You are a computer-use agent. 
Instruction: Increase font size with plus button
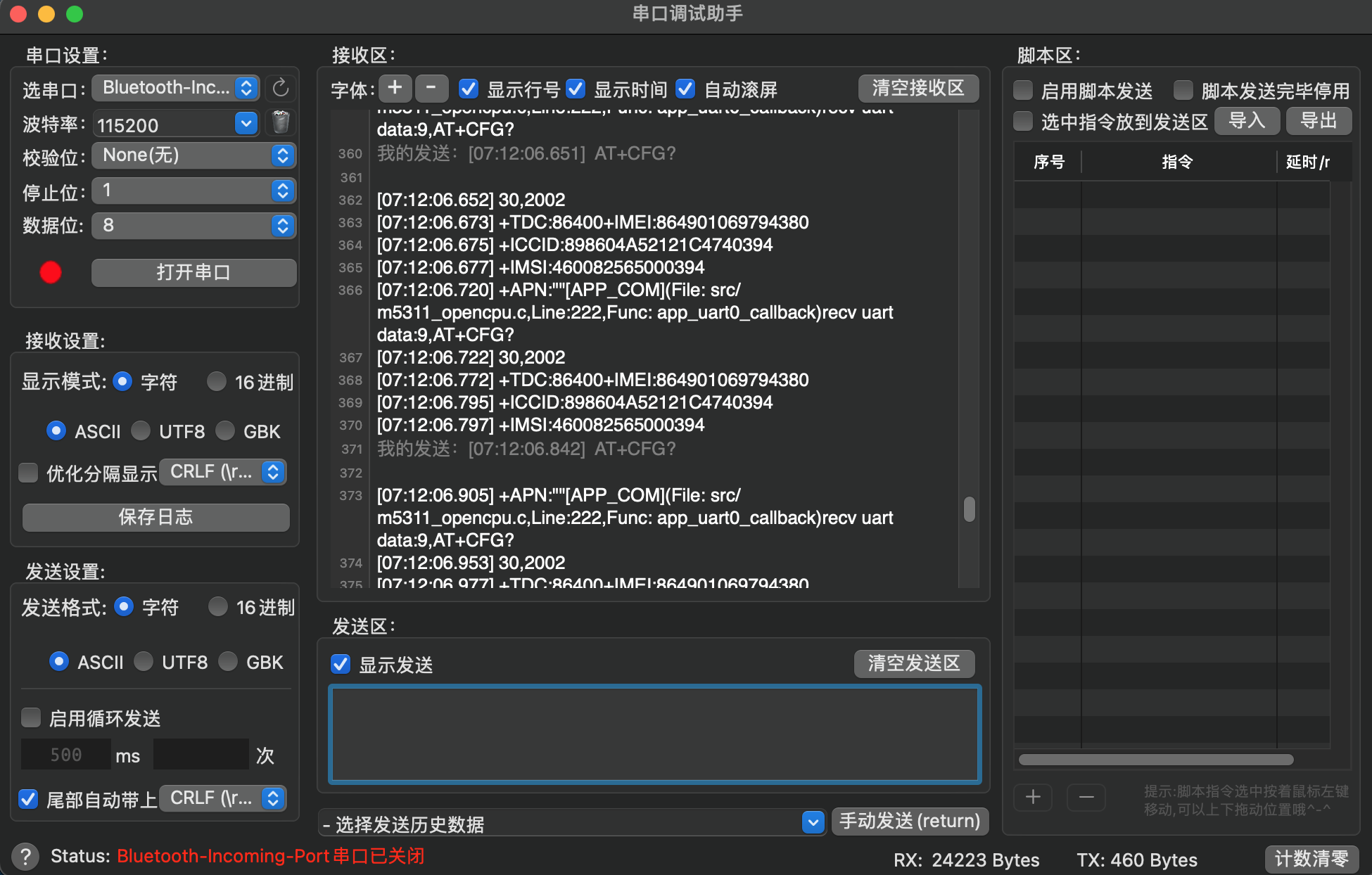[x=395, y=89]
